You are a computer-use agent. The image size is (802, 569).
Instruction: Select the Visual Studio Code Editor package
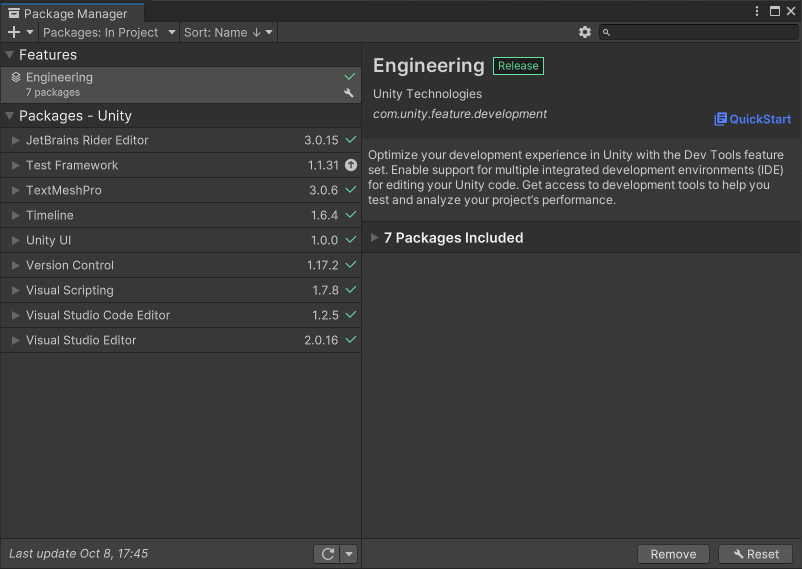(x=181, y=315)
